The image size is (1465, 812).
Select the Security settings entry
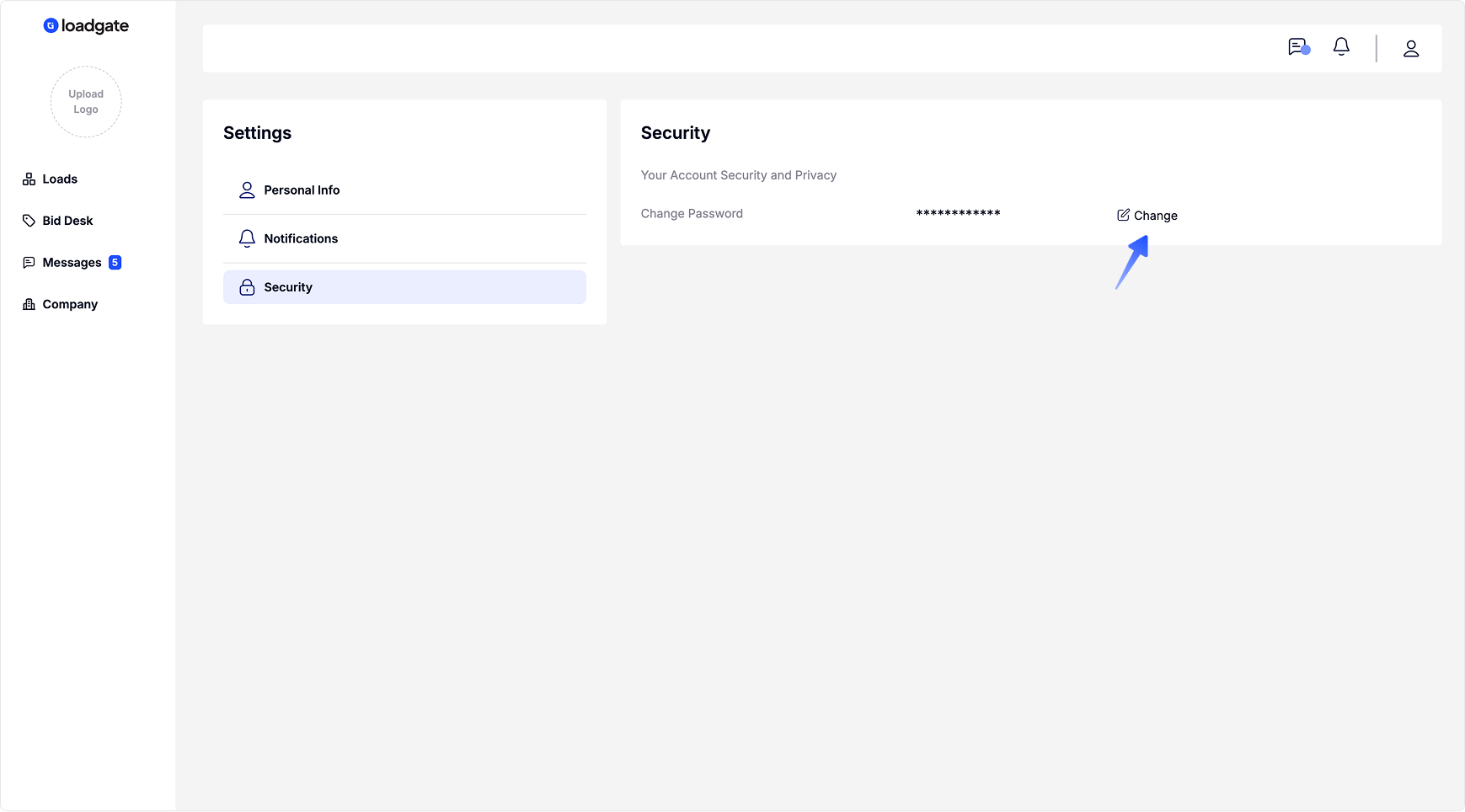click(x=287, y=286)
